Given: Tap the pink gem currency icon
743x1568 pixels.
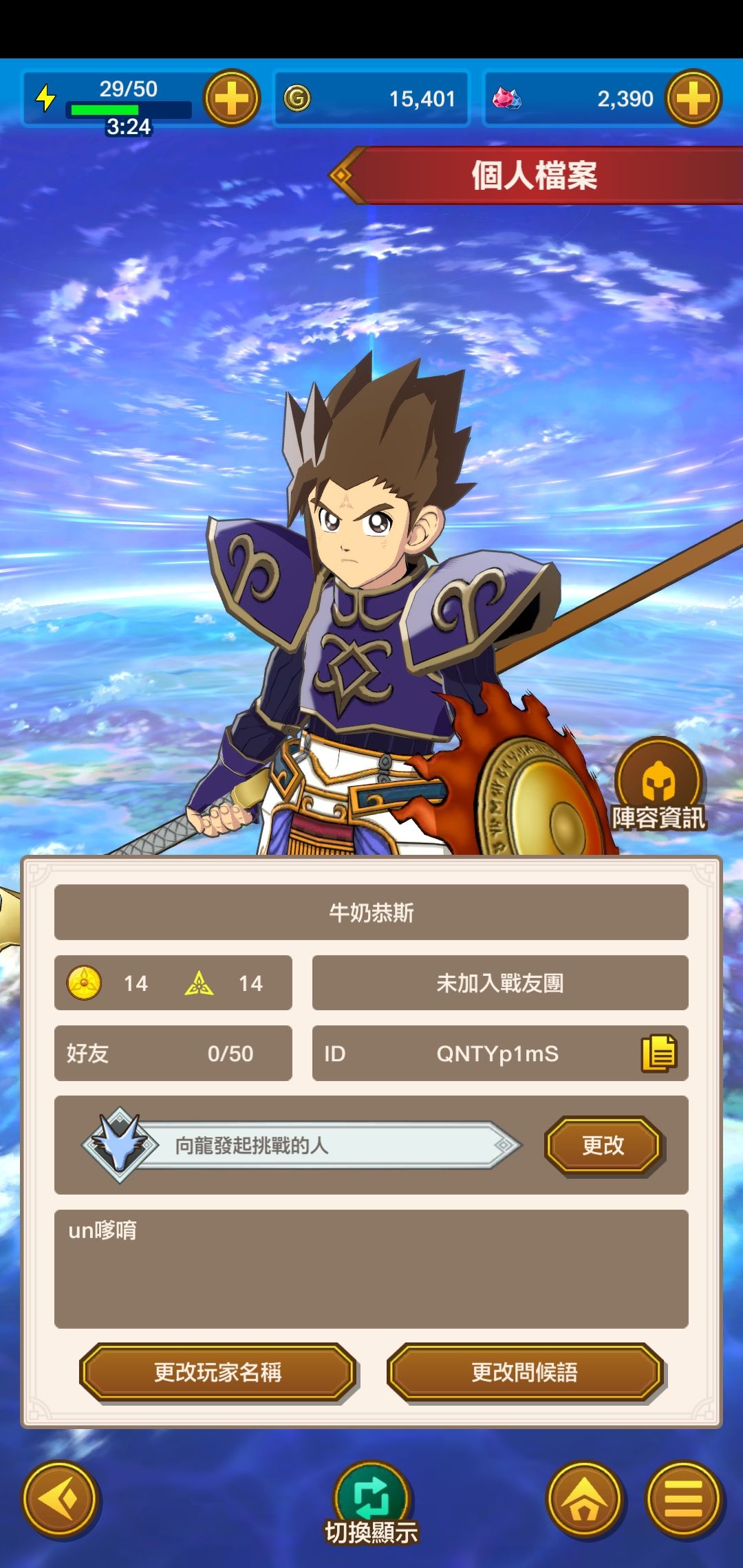Looking at the screenshot, I should [507, 98].
